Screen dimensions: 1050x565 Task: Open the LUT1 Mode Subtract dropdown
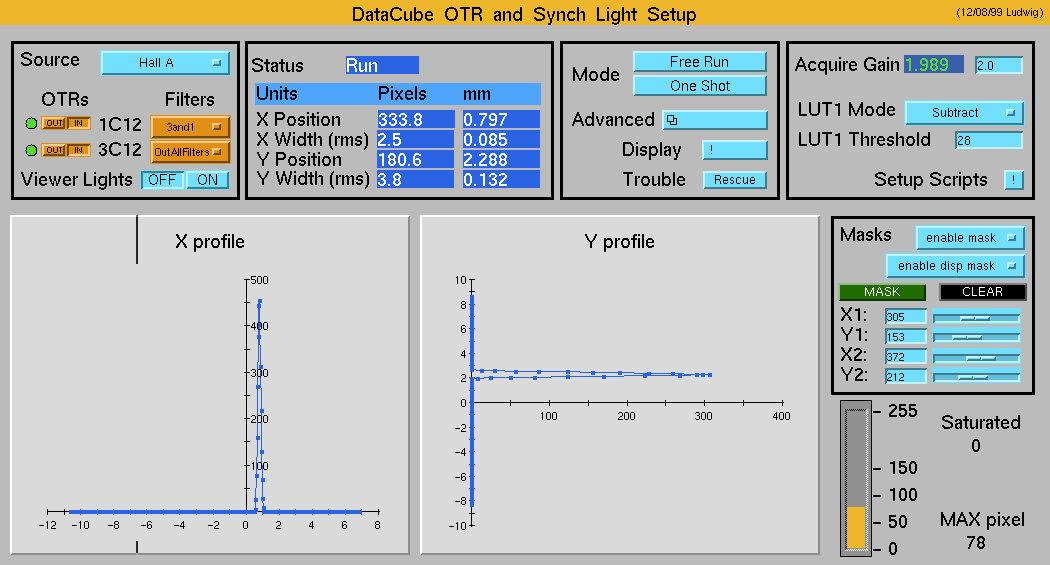pyautogui.click(x=964, y=113)
